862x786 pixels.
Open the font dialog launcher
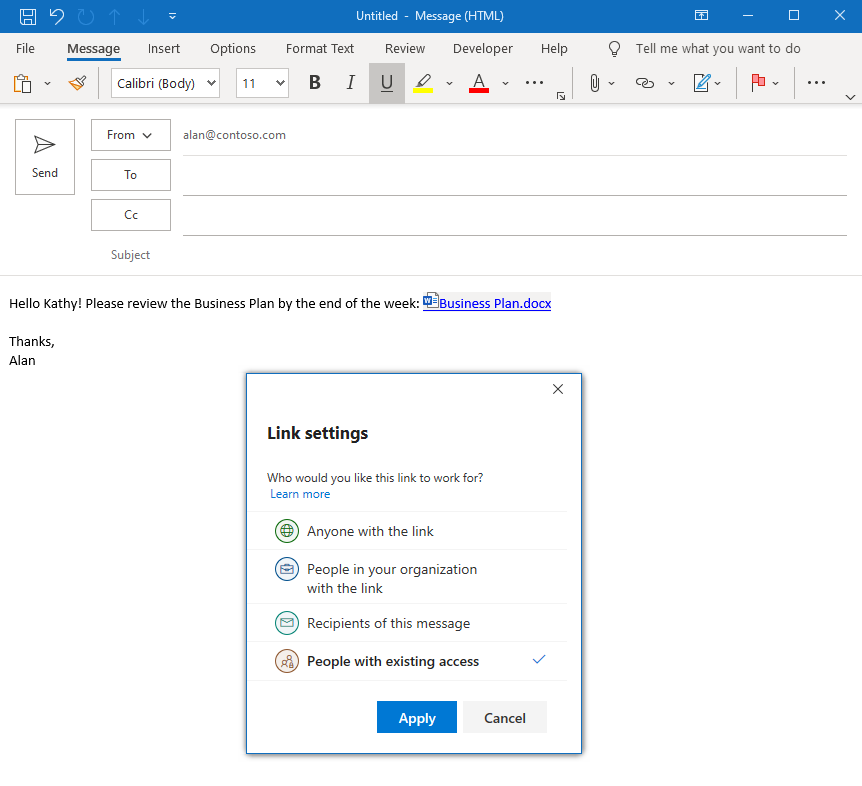point(561,96)
